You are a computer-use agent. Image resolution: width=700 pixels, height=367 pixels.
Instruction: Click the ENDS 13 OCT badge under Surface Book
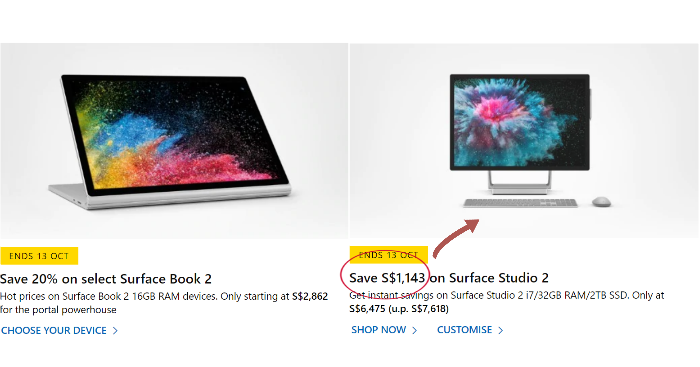tap(39, 256)
